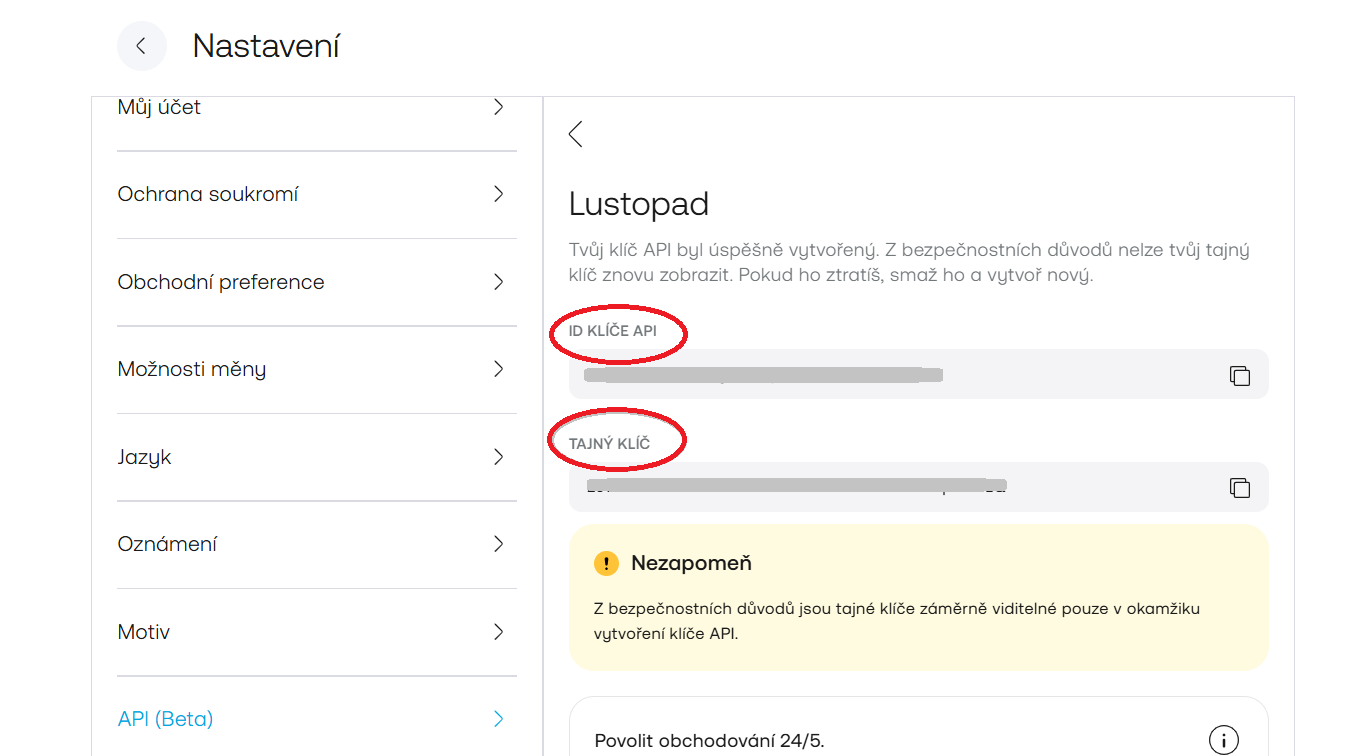Go to the Oznámení settings section
Viewport: 1368px width, 756px height.
[x=167, y=544]
